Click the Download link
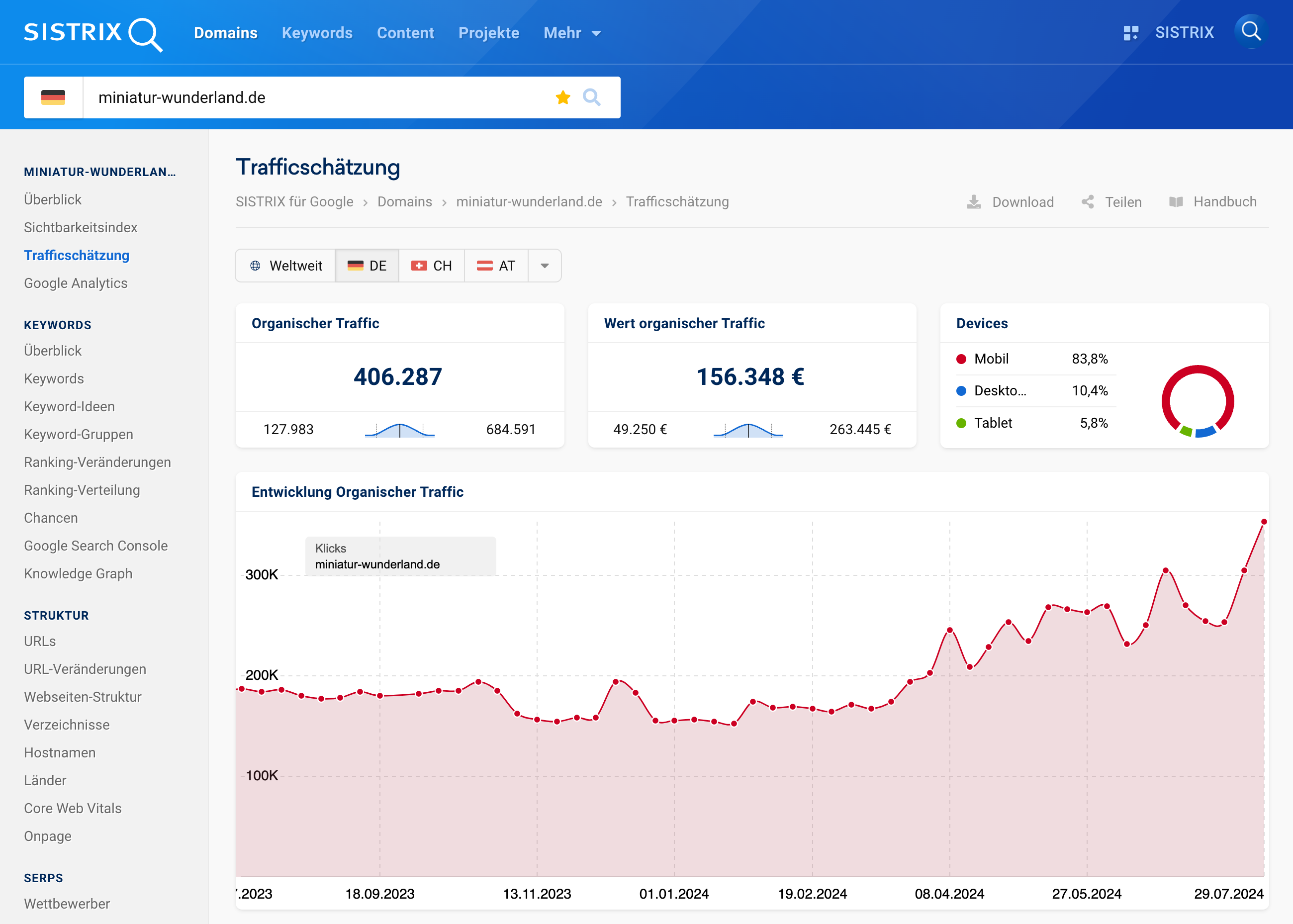The height and width of the screenshot is (924, 1293). tap(1023, 202)
